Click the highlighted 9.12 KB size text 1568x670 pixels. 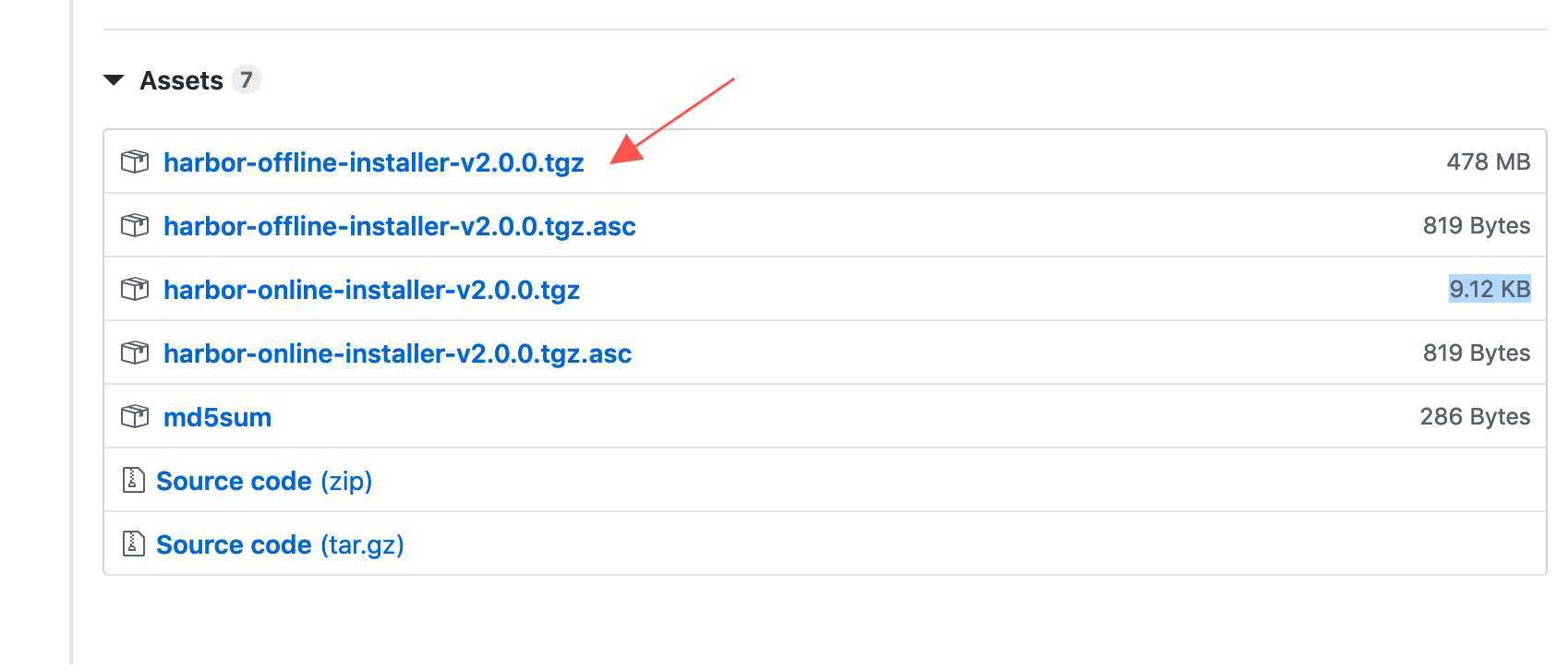click(1490, 289)
